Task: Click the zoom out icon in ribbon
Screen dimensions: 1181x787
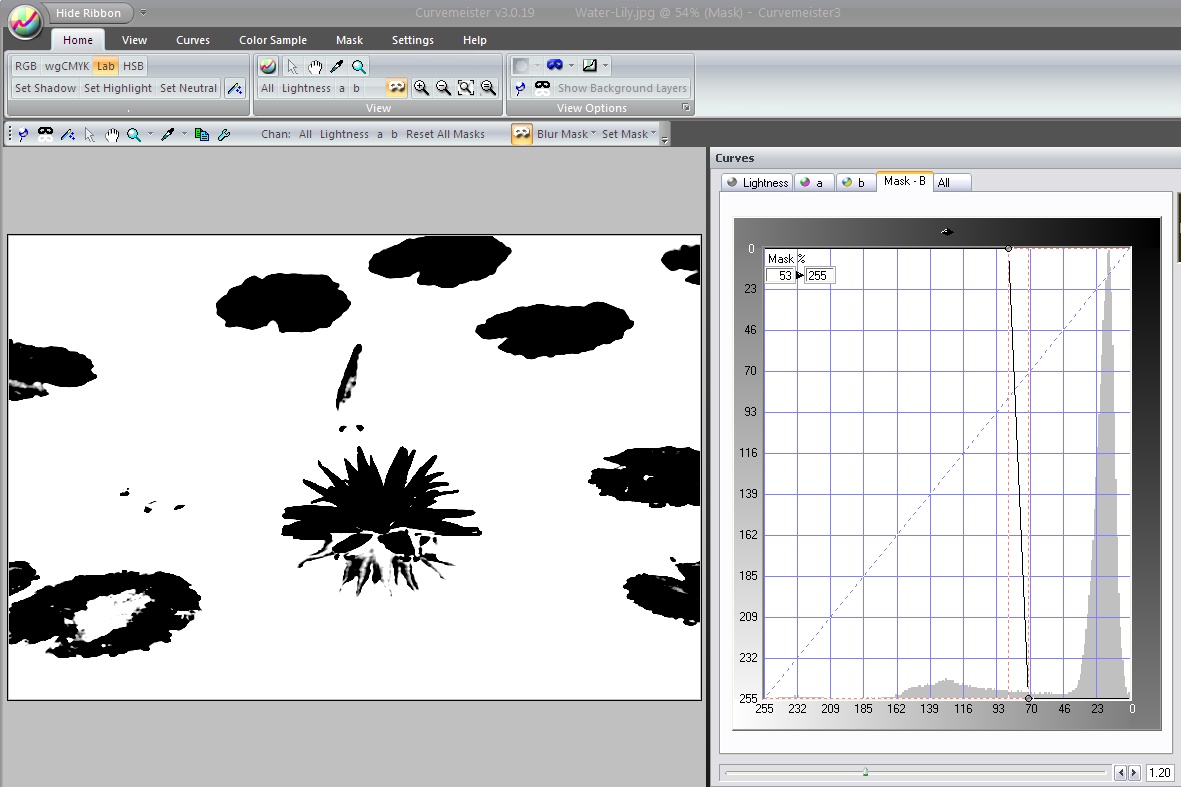Action: [444, 88]
